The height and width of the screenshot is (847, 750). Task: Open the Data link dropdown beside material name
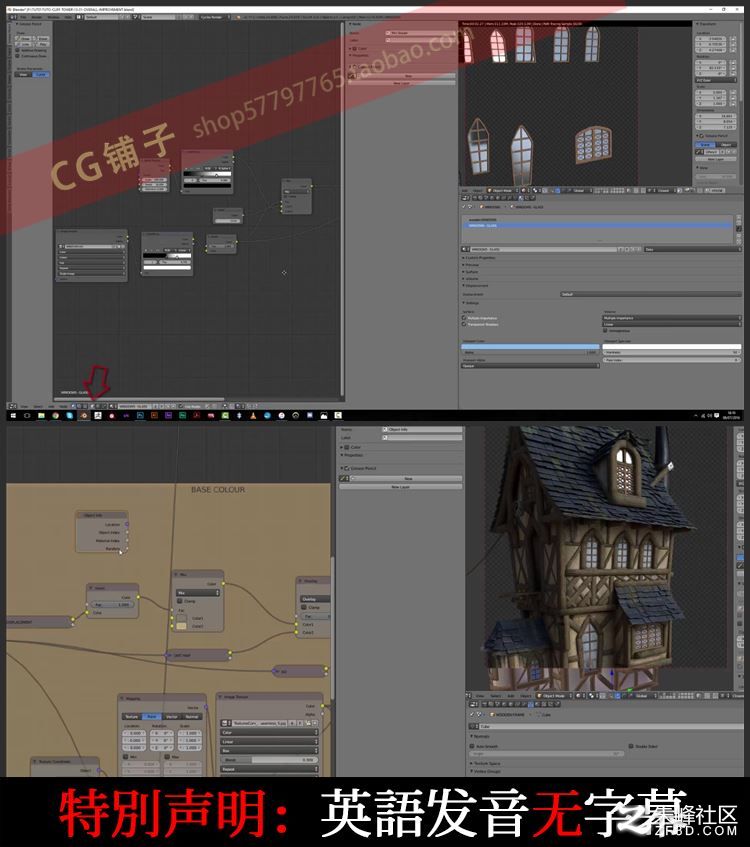[x=693, y=250]
